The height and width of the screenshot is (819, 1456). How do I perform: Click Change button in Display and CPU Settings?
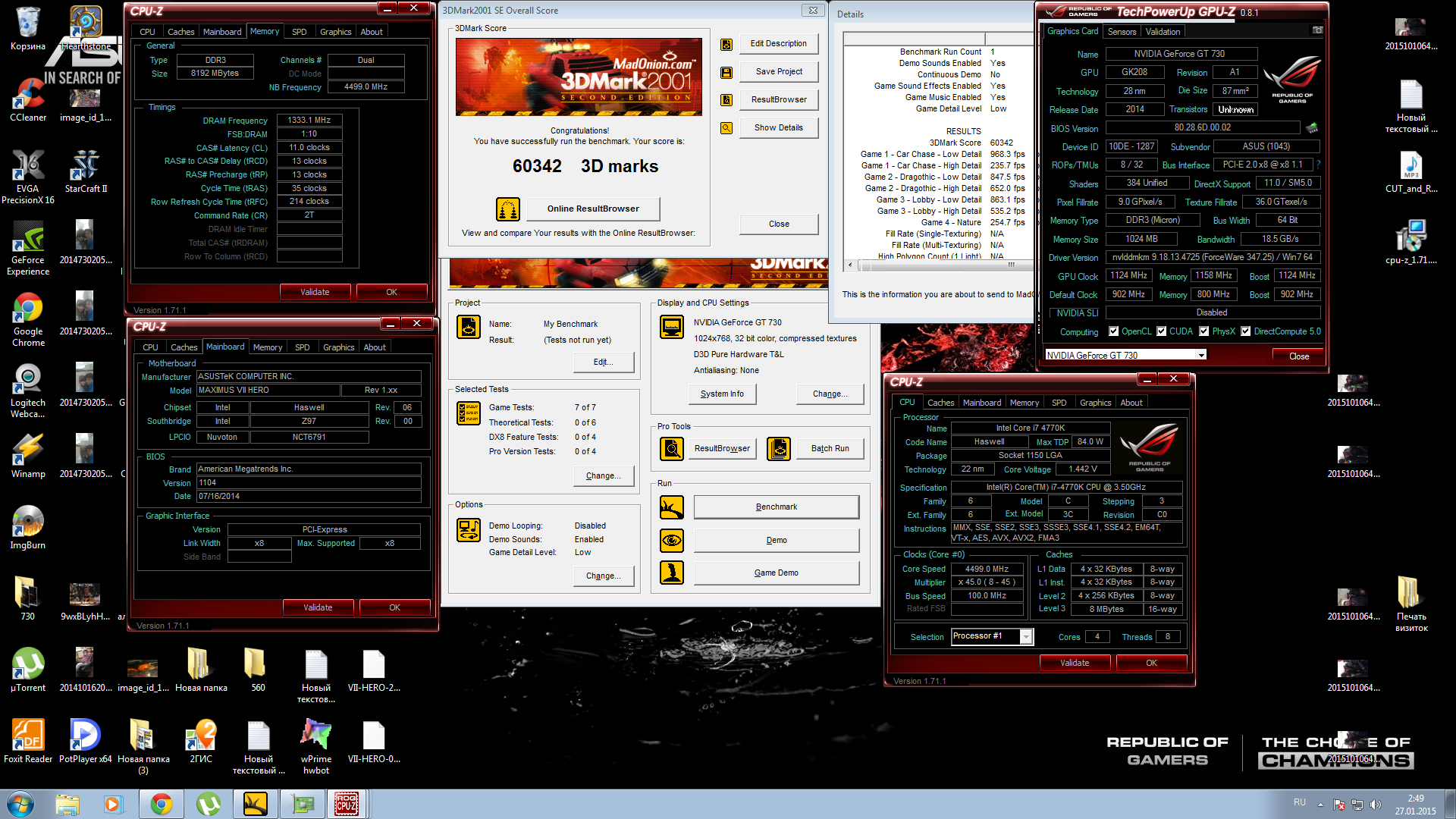tap(830, 394)
